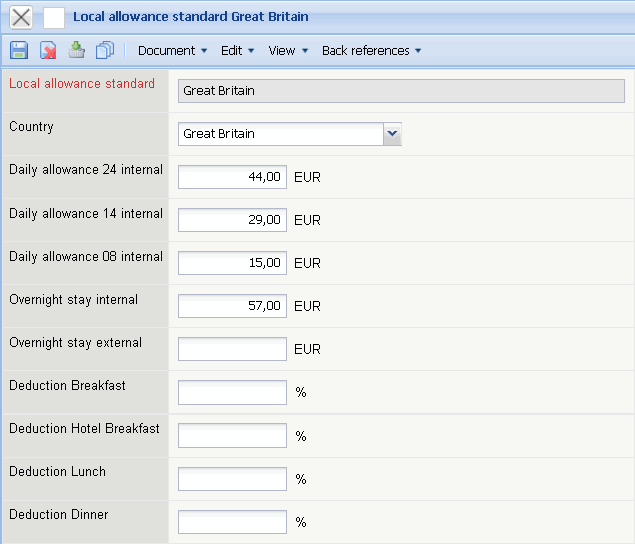Open the Document menu

172,50
